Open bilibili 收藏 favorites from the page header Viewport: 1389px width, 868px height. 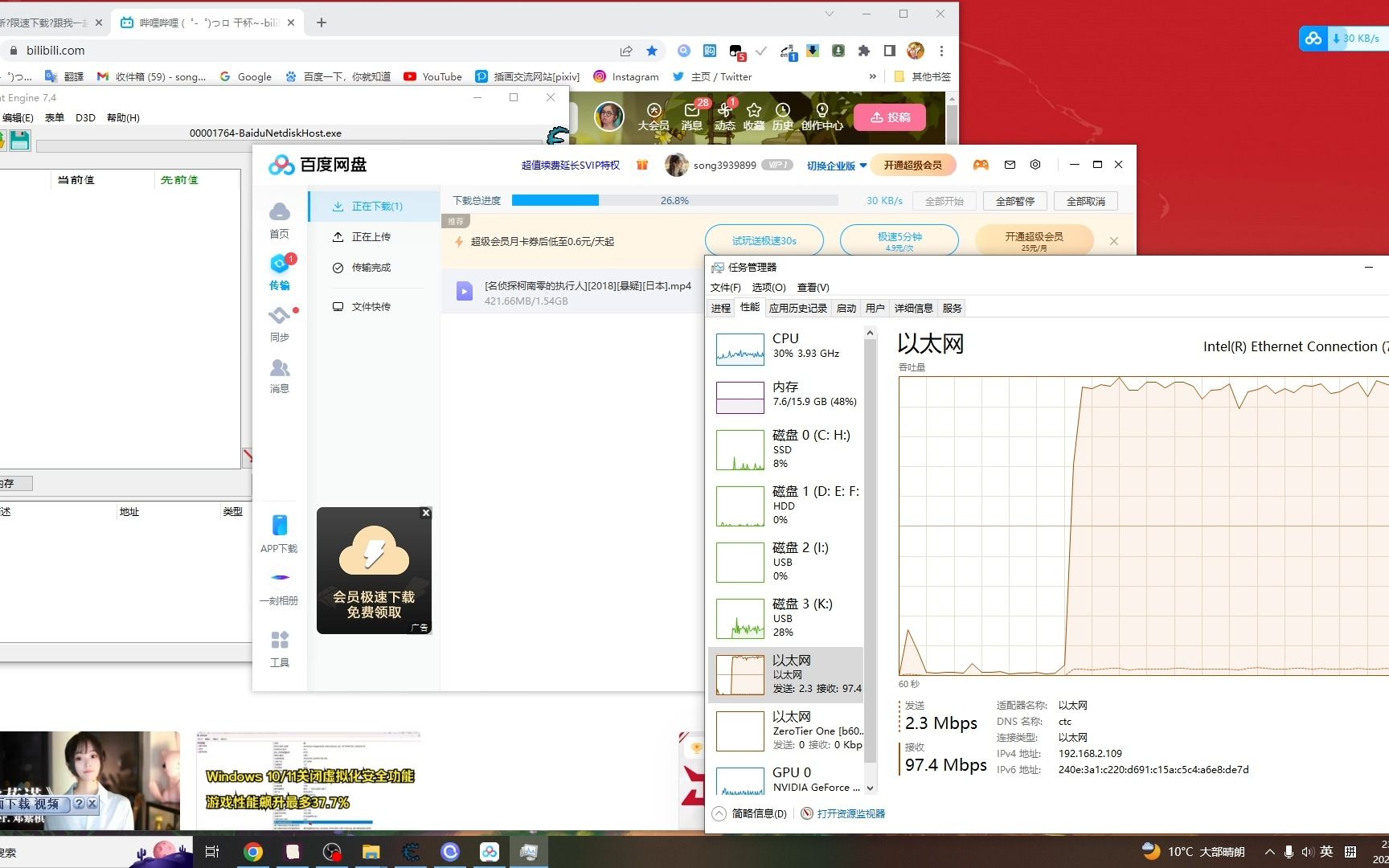click(753, 116)
